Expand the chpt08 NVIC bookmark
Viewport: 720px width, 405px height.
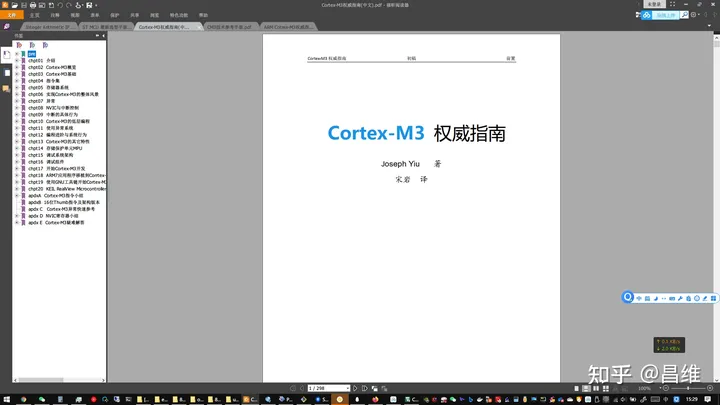tap(17, 108)
